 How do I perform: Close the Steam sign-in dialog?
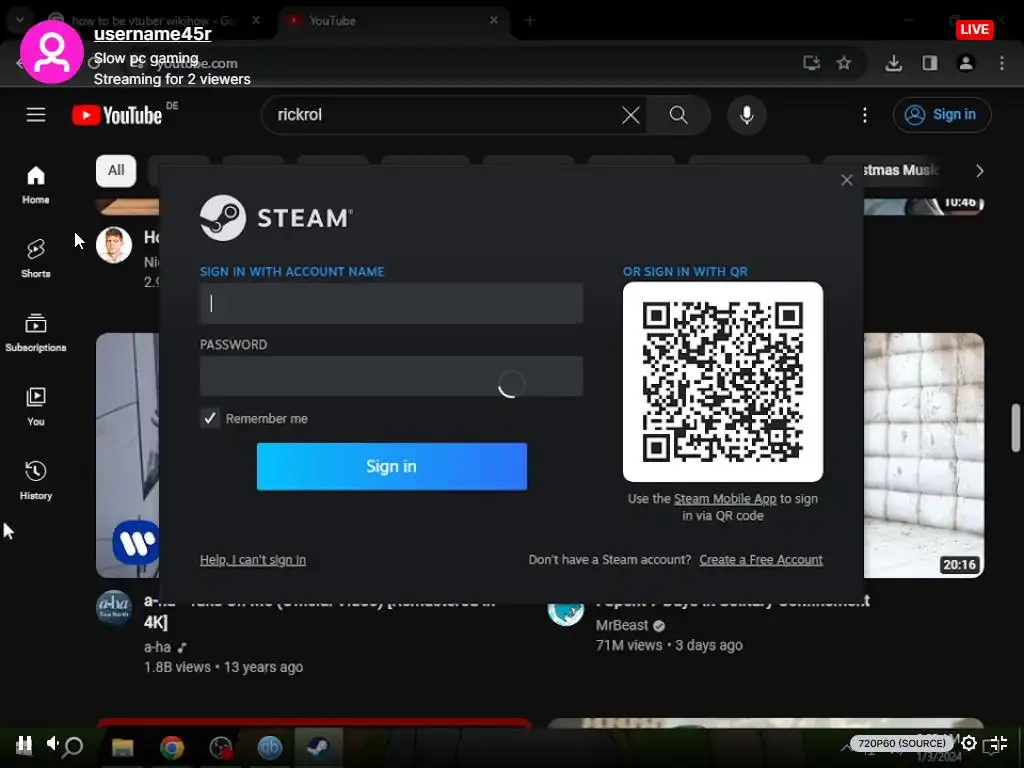coord(846,180)
